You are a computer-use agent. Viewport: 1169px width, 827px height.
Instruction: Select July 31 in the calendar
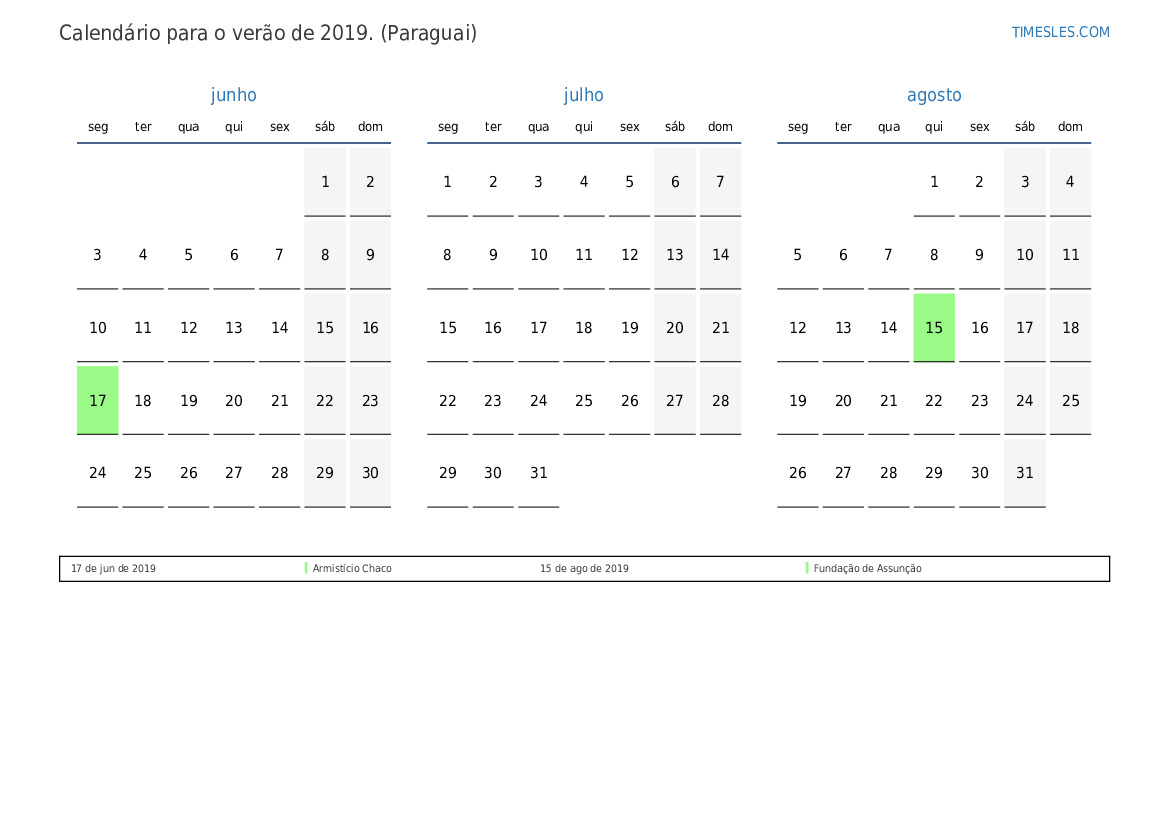pos(539,473)
